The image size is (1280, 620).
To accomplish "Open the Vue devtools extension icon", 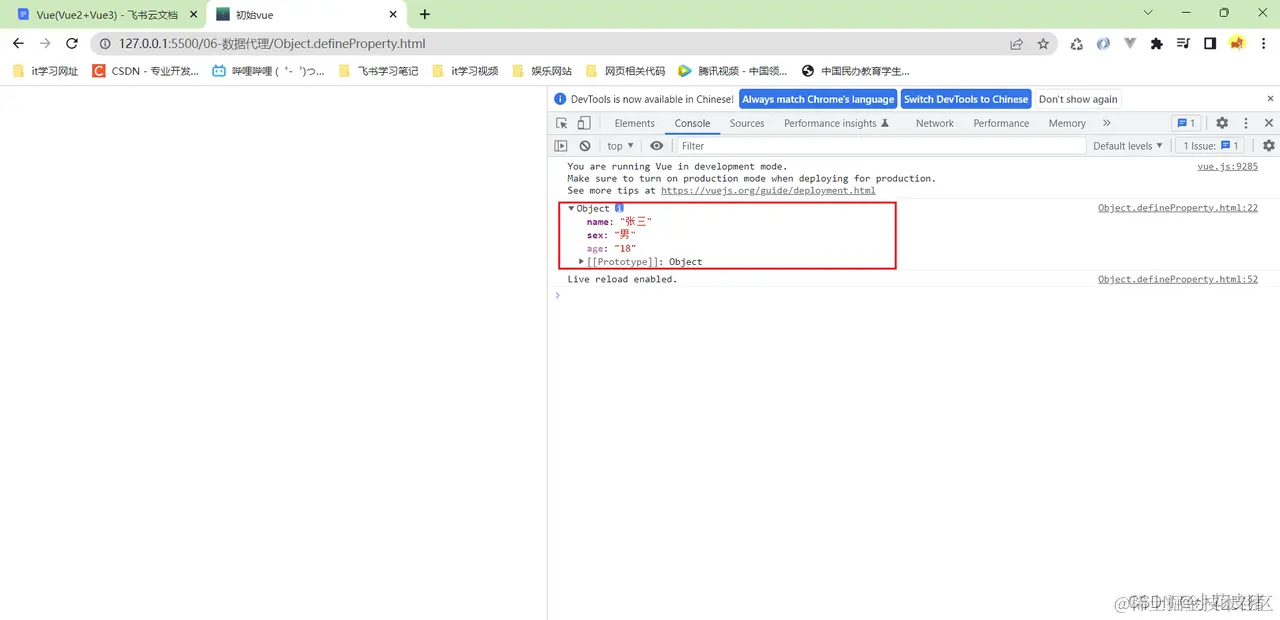I will click(x=1130, y=44).
